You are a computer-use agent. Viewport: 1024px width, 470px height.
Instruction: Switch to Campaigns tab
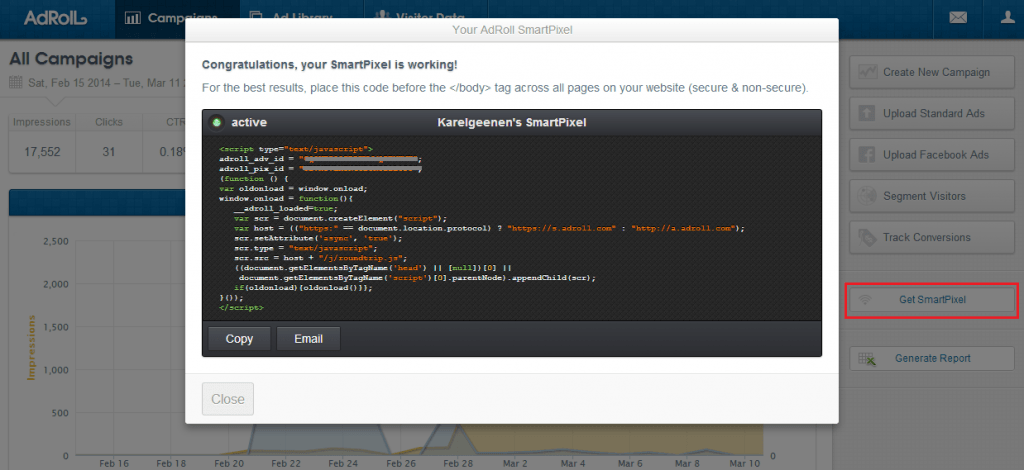coord(177,18)
